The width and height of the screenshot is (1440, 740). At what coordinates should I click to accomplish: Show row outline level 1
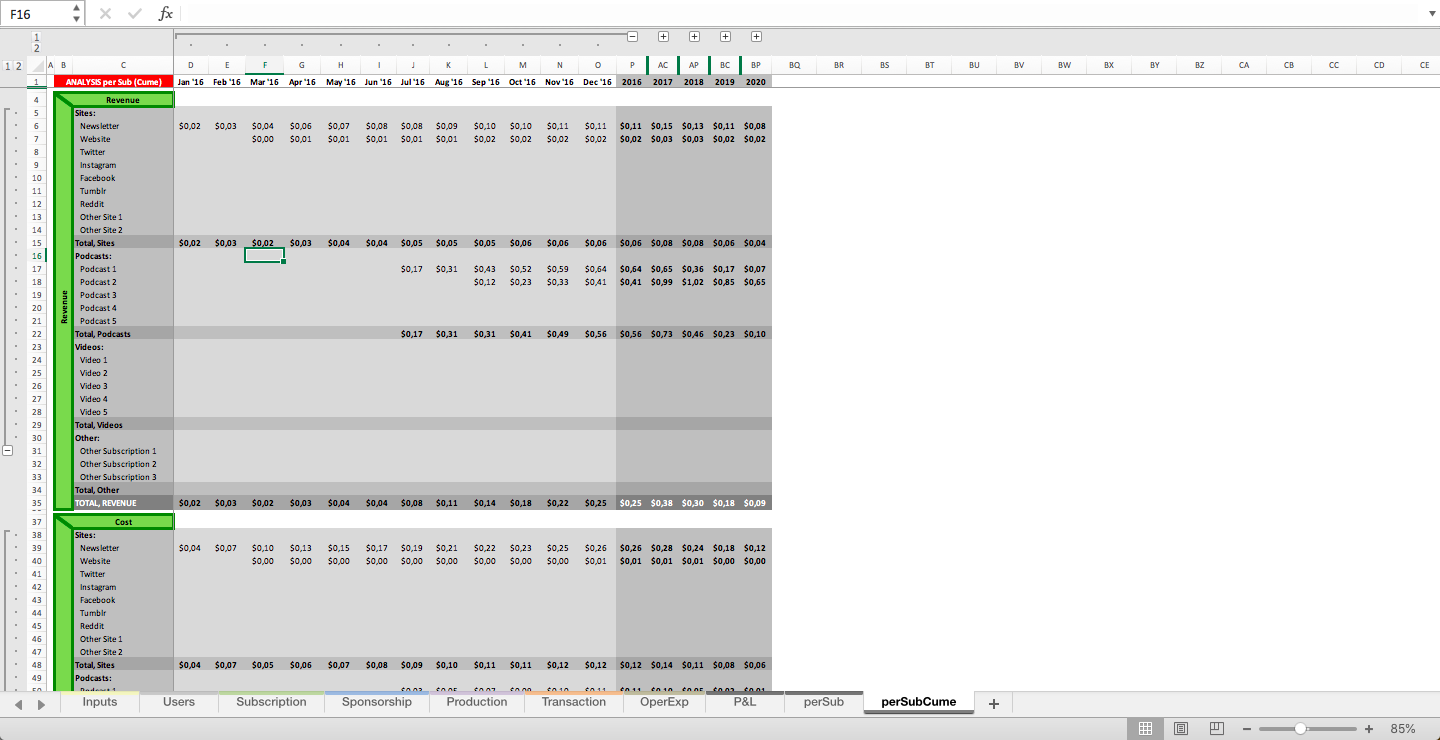coord(8,65)
